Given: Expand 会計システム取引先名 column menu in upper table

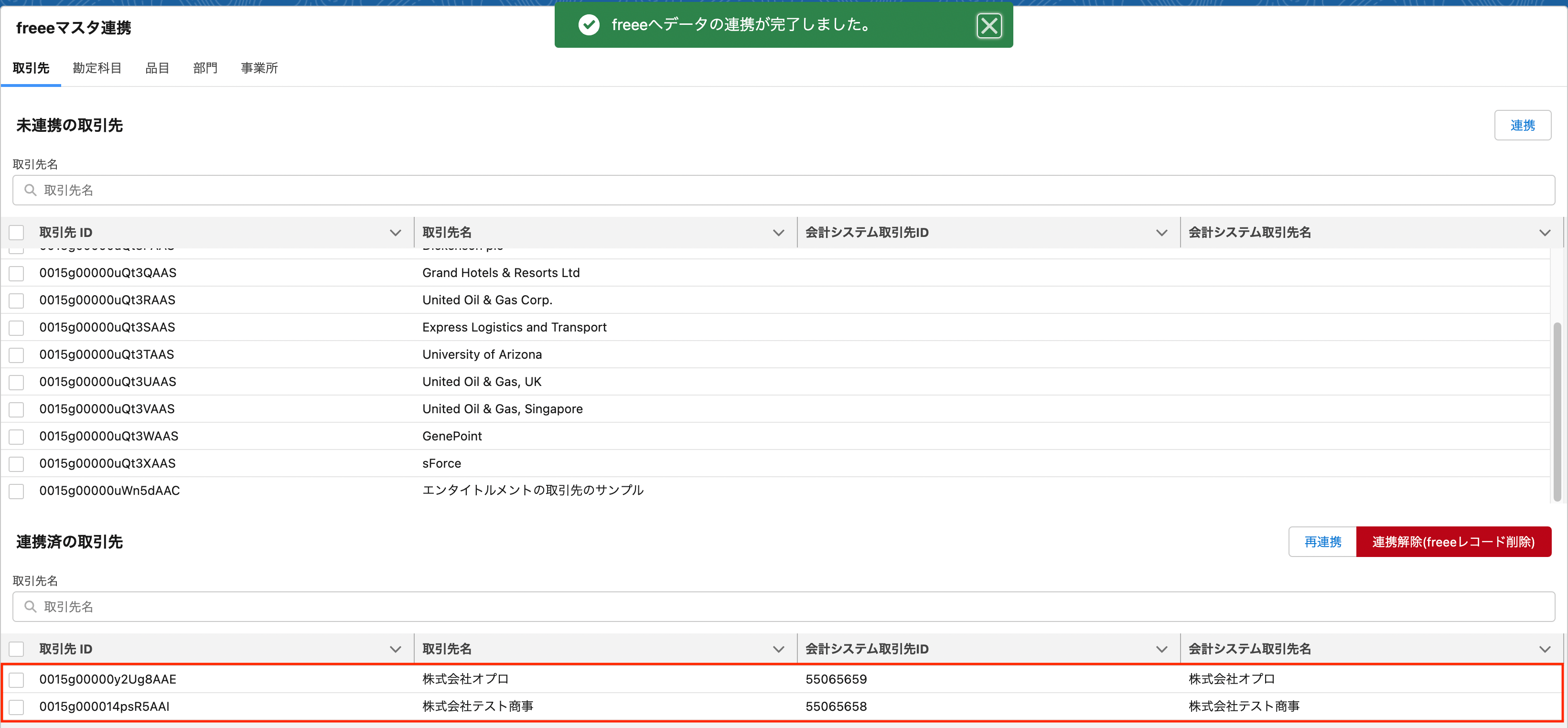Looking at the screenshot, I should 1544,233.
